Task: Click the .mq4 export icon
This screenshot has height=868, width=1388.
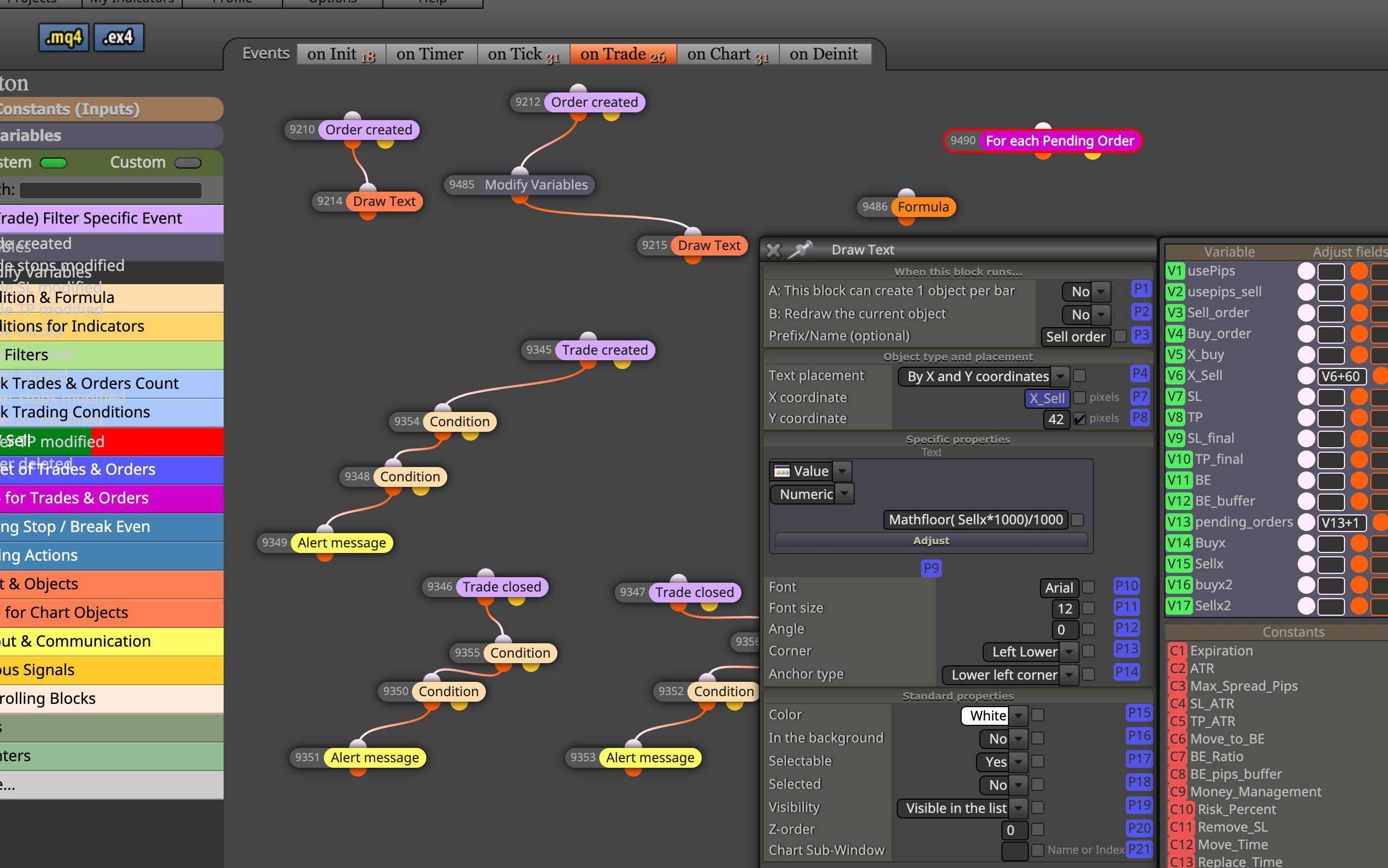Action: (64, 38)
